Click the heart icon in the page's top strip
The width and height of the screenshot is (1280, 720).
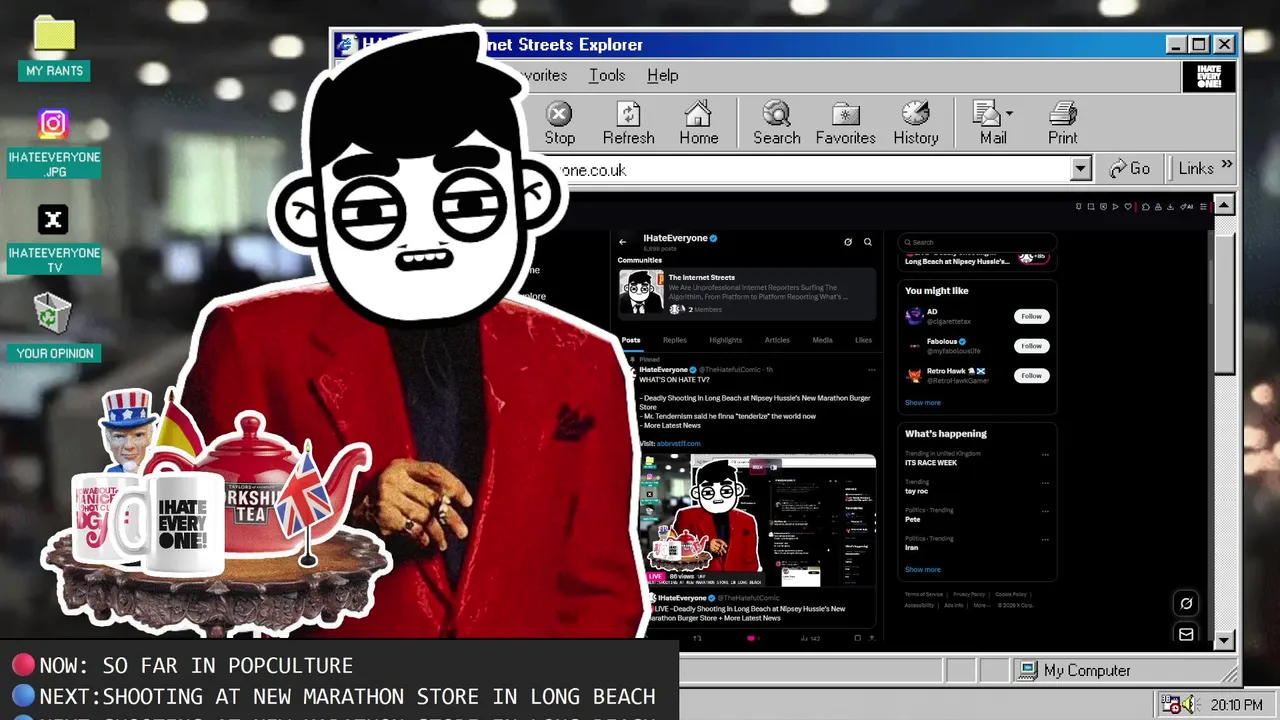coord(1128,207)
